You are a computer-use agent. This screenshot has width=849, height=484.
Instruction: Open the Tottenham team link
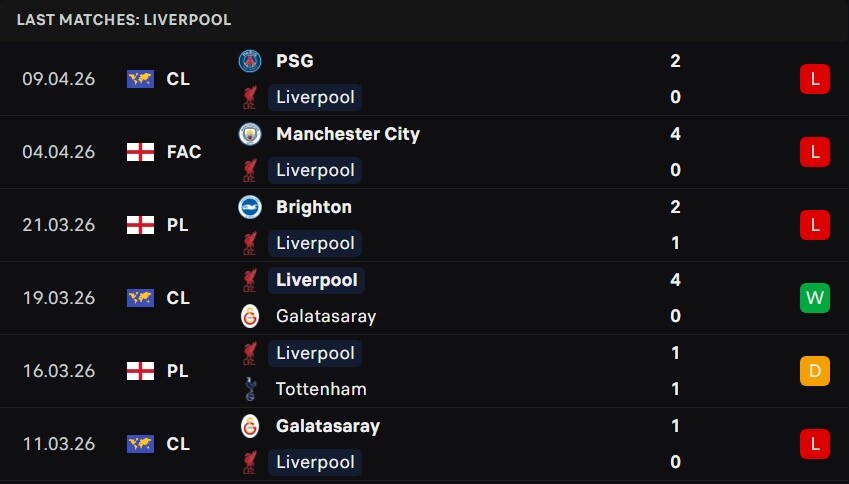[x=321, y=389]
